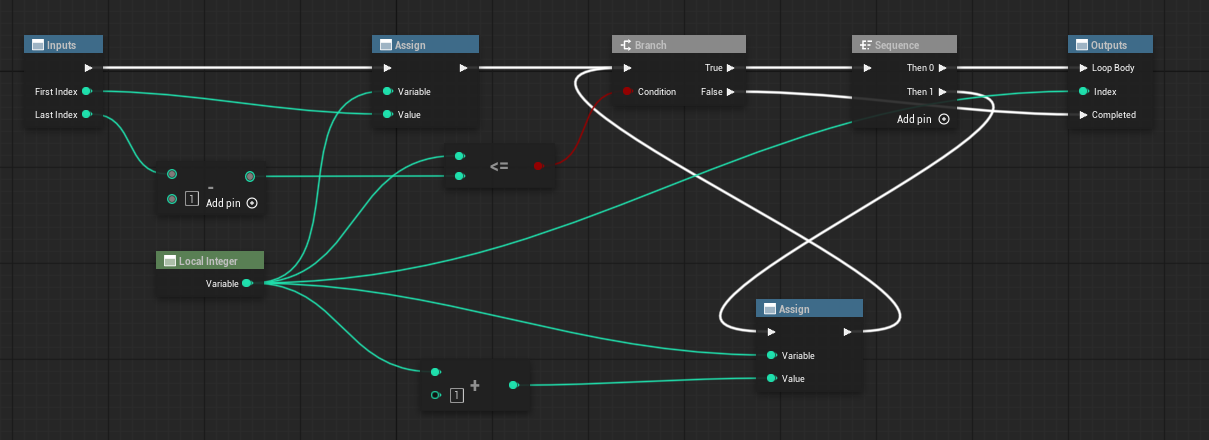Viewport: 1209px width, 440px height.
Task: Click the Add pin plus icon on subtract node
Action: pos(251,203)
